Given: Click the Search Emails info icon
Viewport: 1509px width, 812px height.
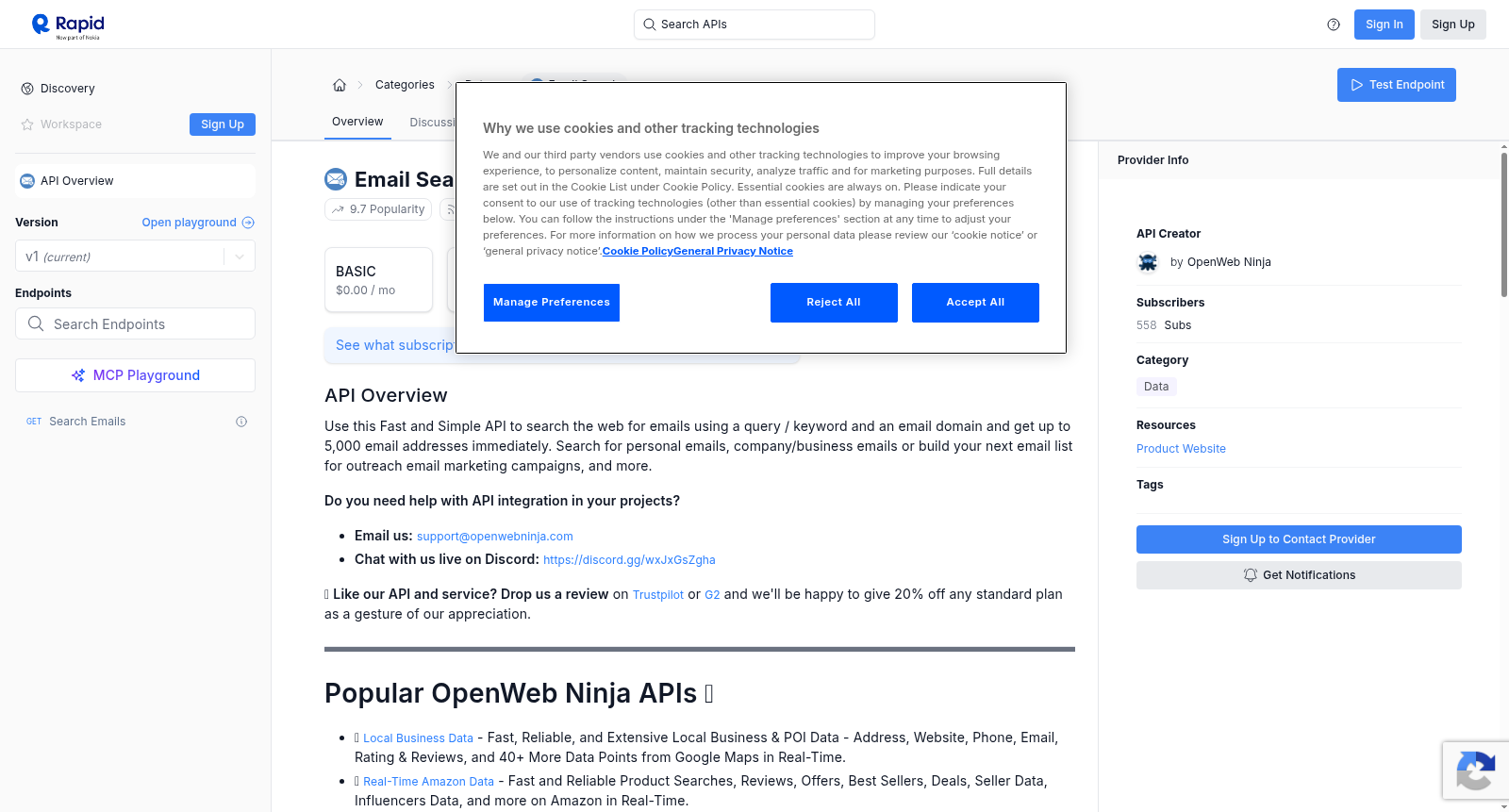Looking at the screenshot, I should tap(241, 422).
